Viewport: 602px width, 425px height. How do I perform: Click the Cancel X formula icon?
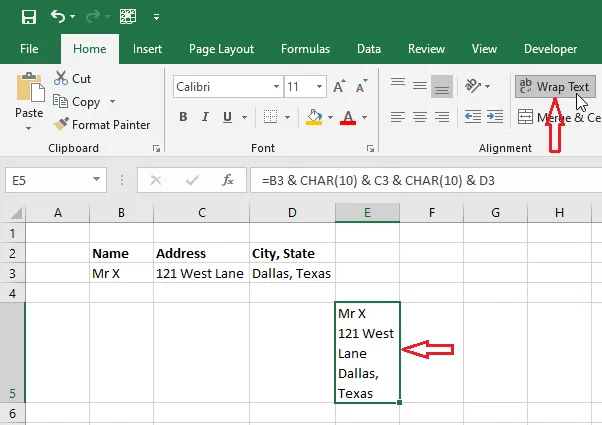tap(156, 180)
